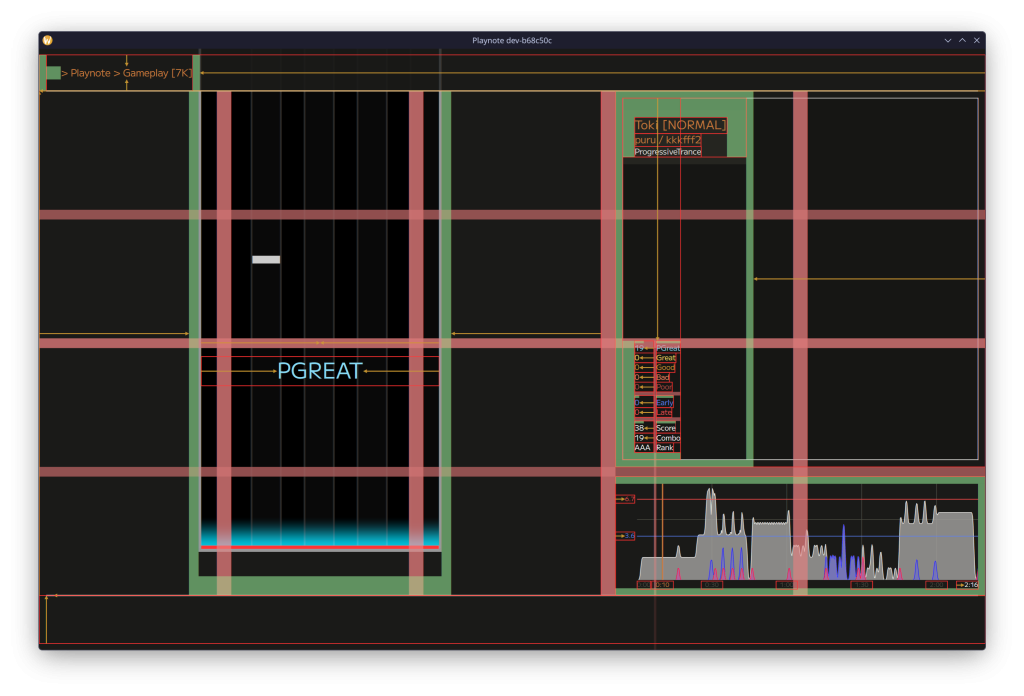Click the artist text puru / kkkfff2

(x=667, y=140)
